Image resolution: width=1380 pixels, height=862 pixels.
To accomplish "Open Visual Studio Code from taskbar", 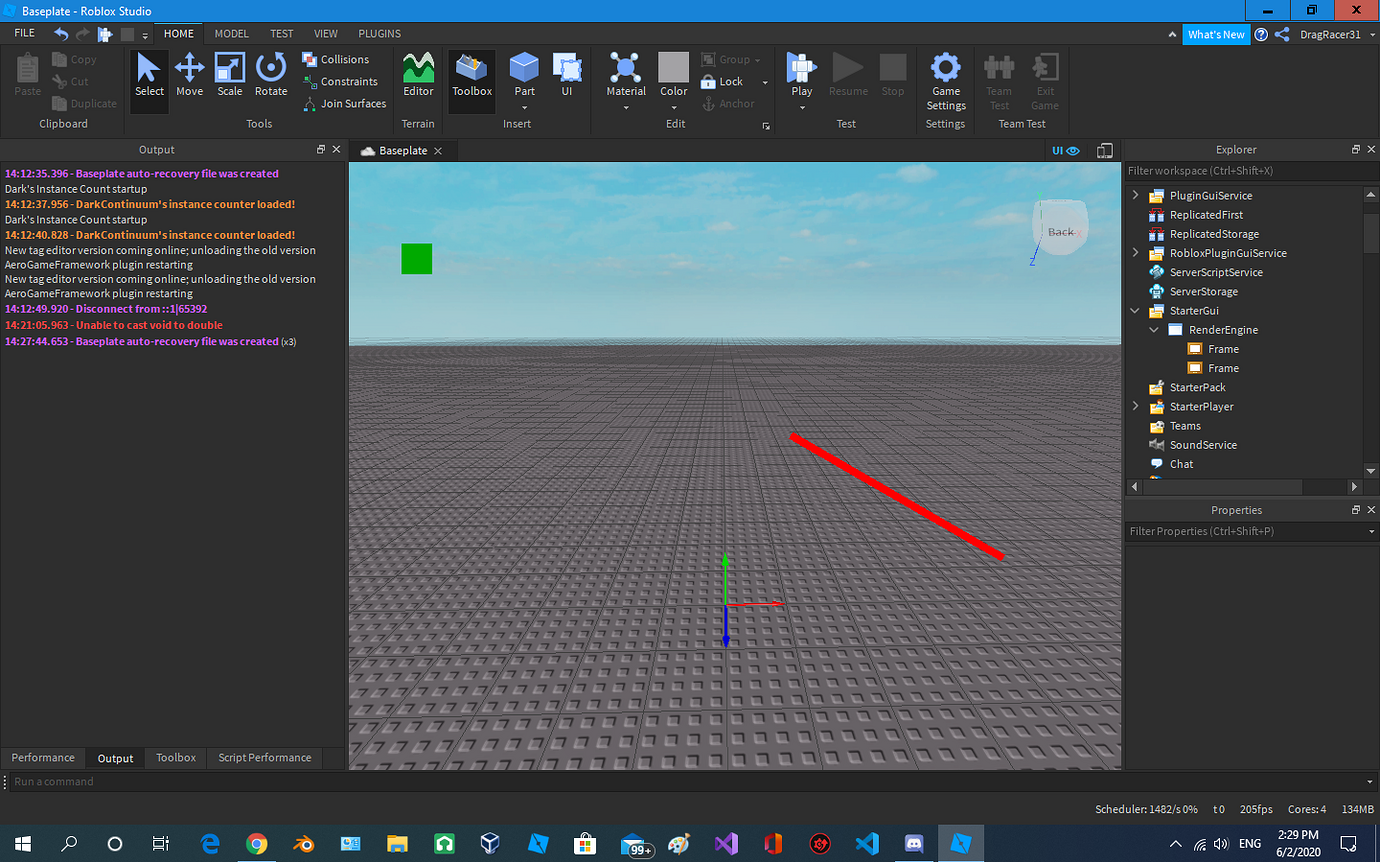I will pos(867,844).
